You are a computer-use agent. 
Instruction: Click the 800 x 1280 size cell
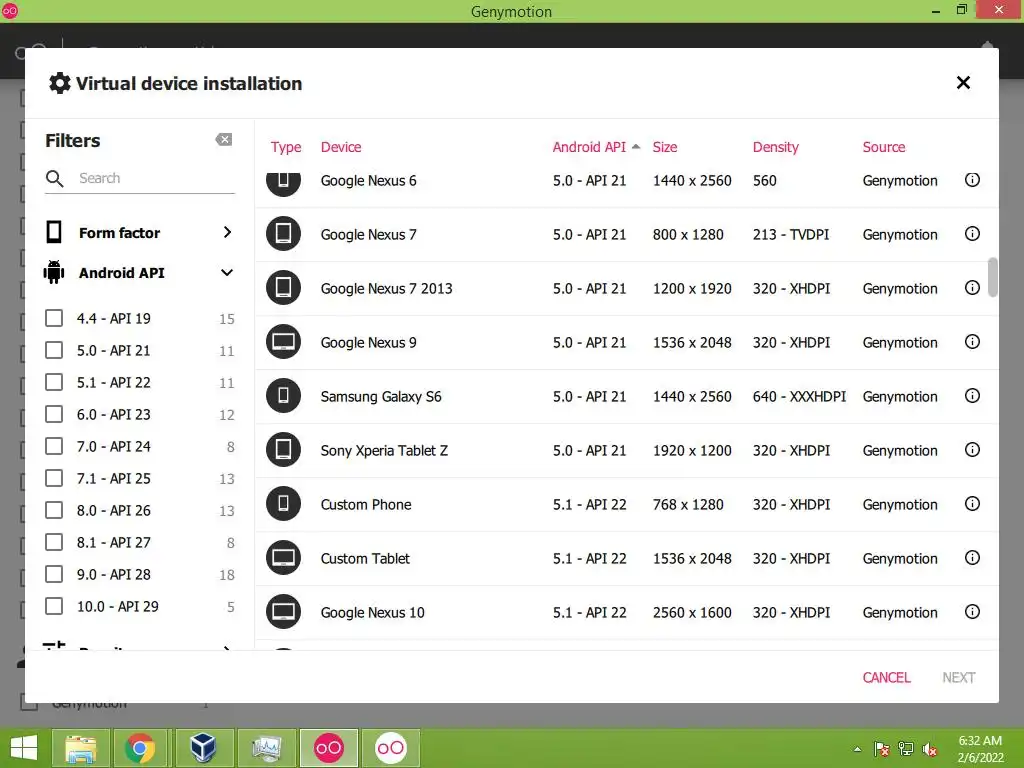click(x=688, y=234)
